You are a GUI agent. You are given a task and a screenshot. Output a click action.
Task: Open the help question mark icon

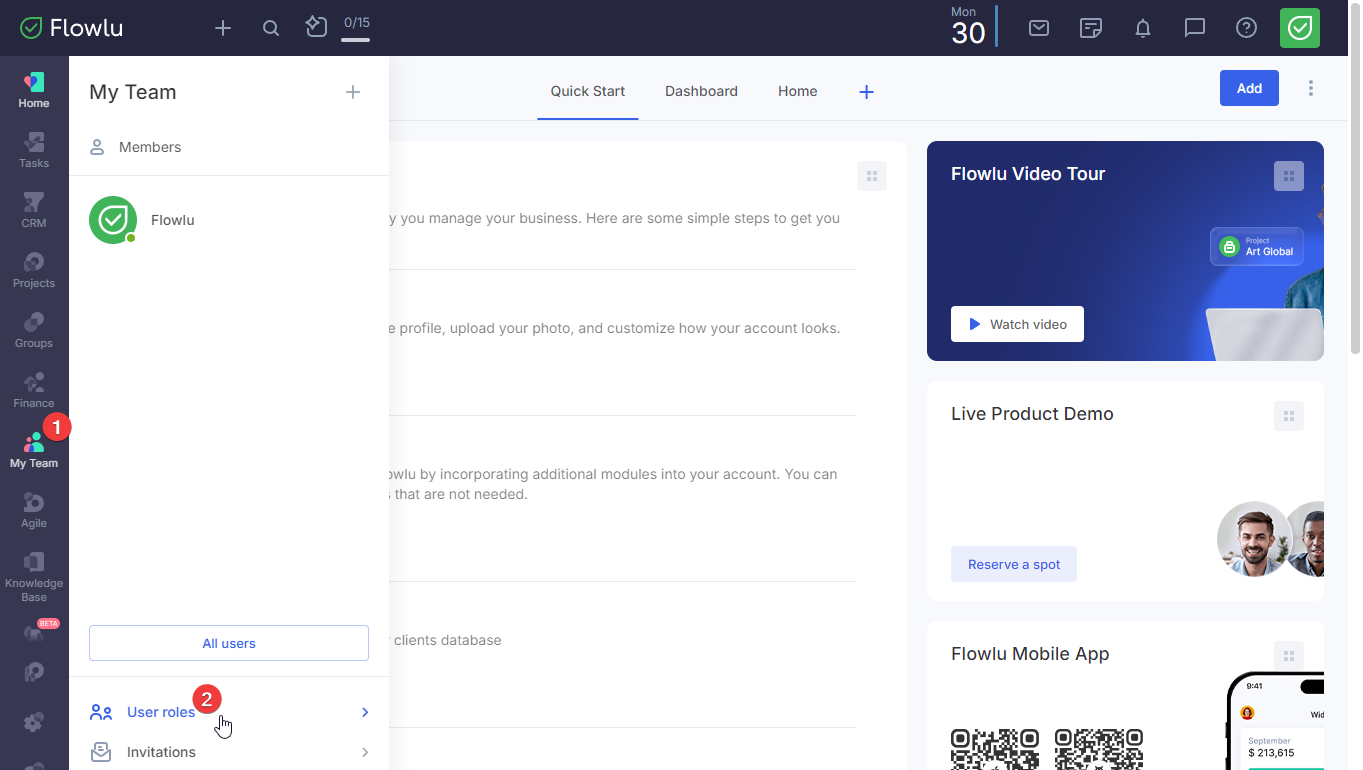[x=1247, y=28]
